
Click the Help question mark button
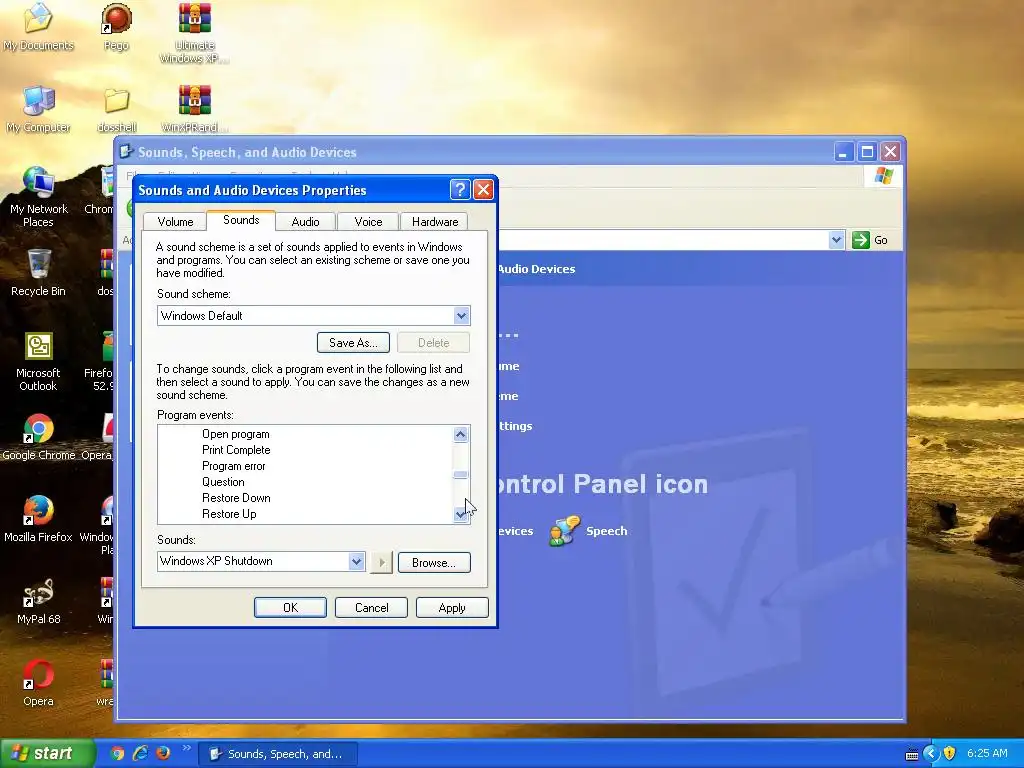click(x=460, y=190)
